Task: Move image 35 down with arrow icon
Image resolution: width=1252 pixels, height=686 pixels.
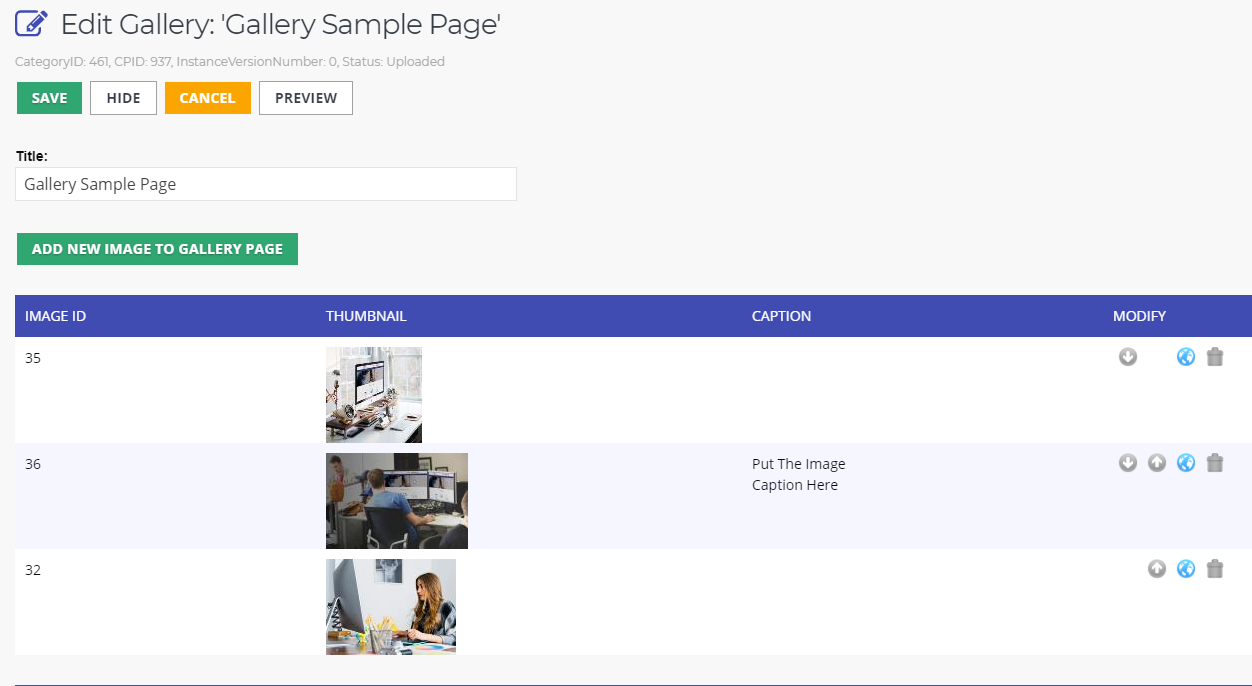Action: tap(1128, 357)
